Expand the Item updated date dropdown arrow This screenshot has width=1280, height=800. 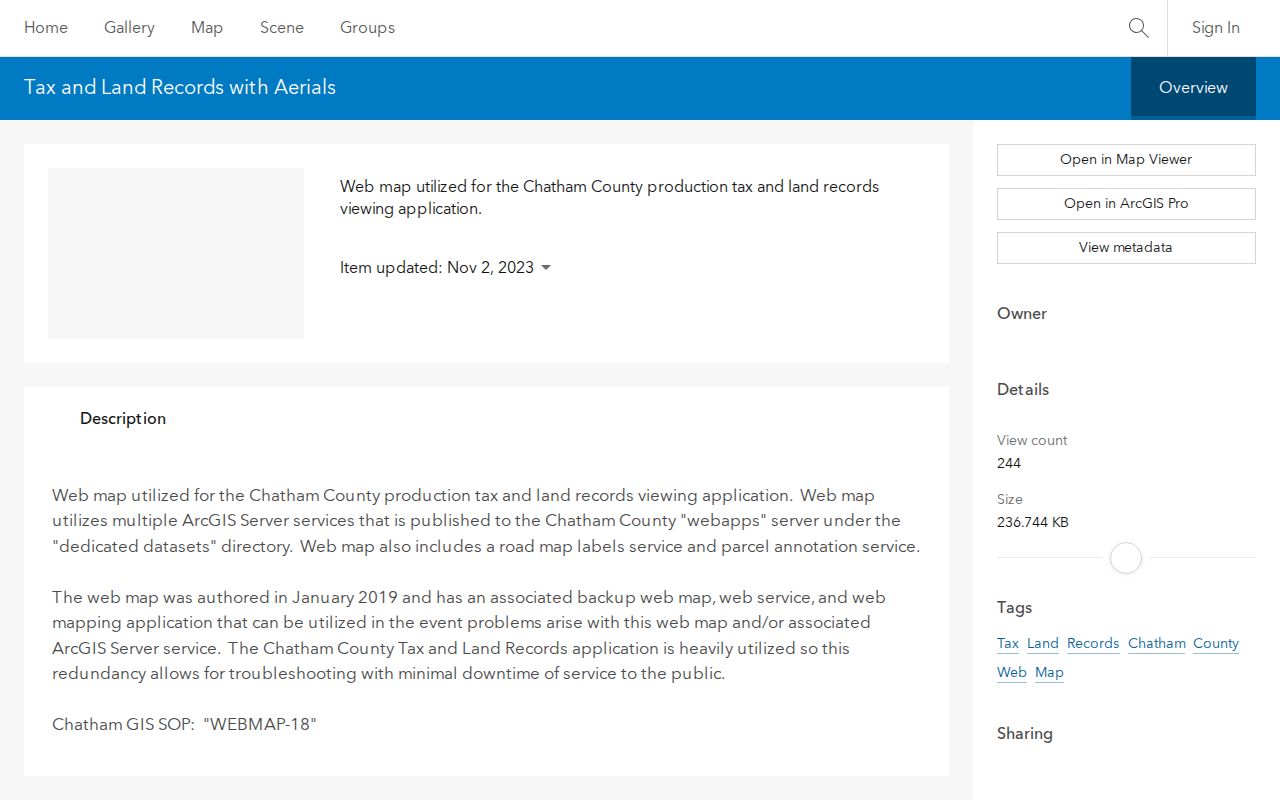point(545,268)
